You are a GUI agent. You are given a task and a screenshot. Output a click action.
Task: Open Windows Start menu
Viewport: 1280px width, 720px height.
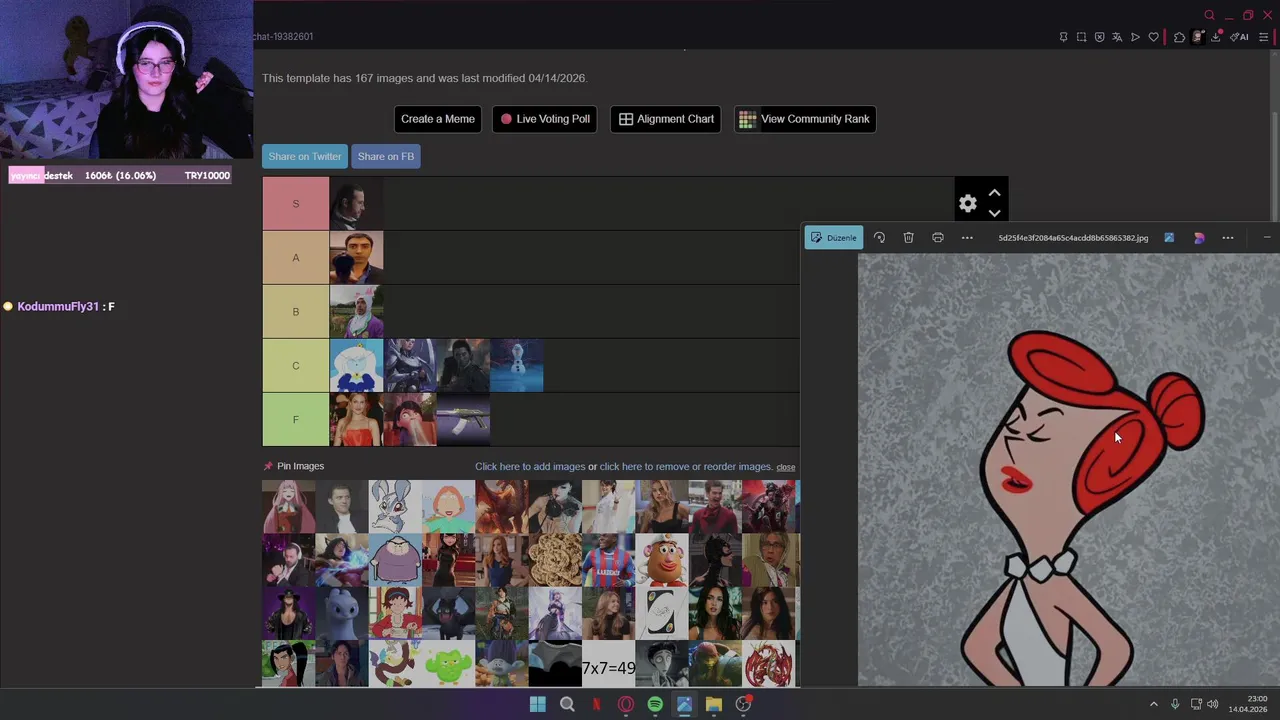[538, 704]
